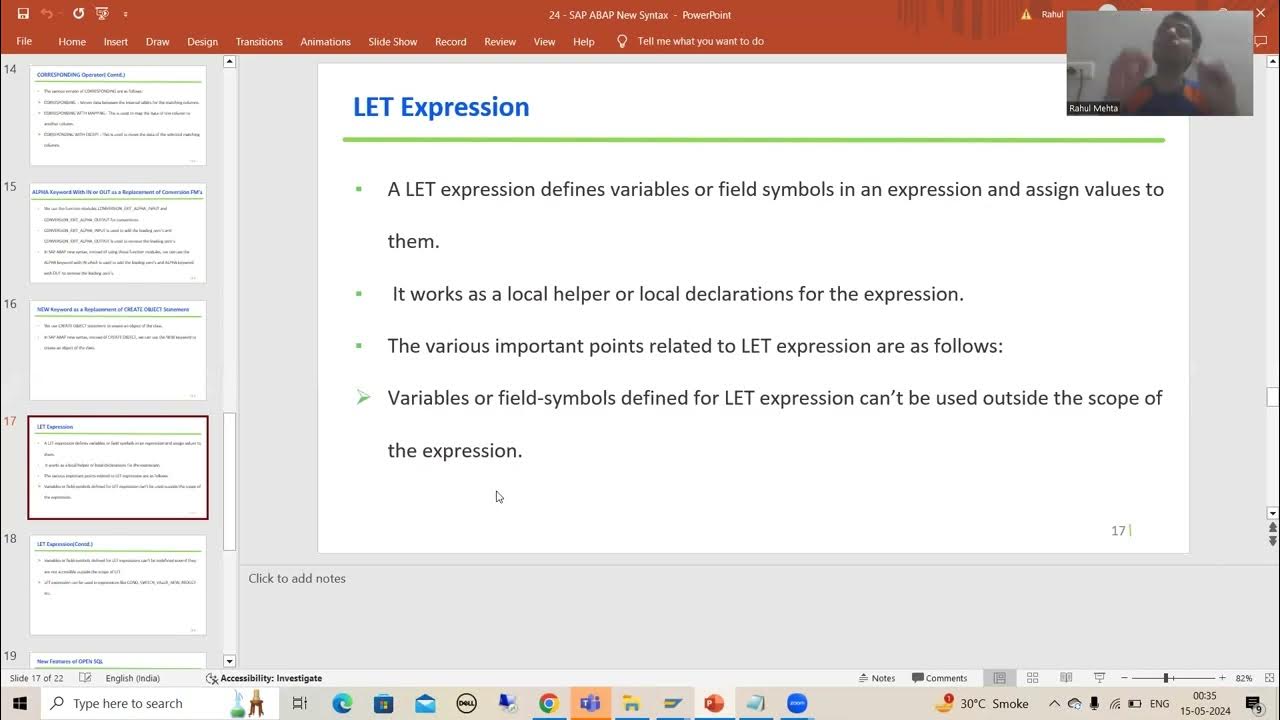Click 'Tell me what you want to do' field
1280x720 pixels.
[x=701, y=42]
